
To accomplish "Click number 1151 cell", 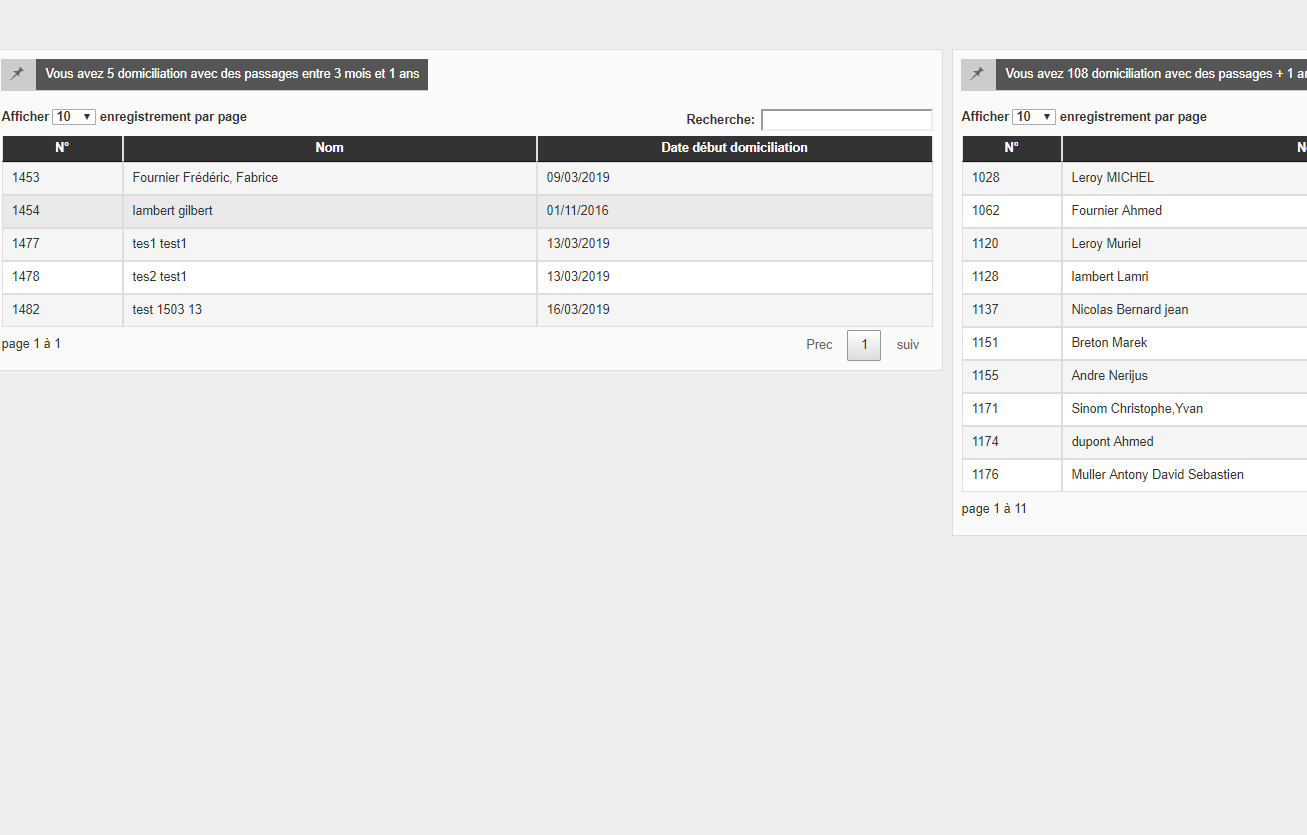I will (1012, 343).
